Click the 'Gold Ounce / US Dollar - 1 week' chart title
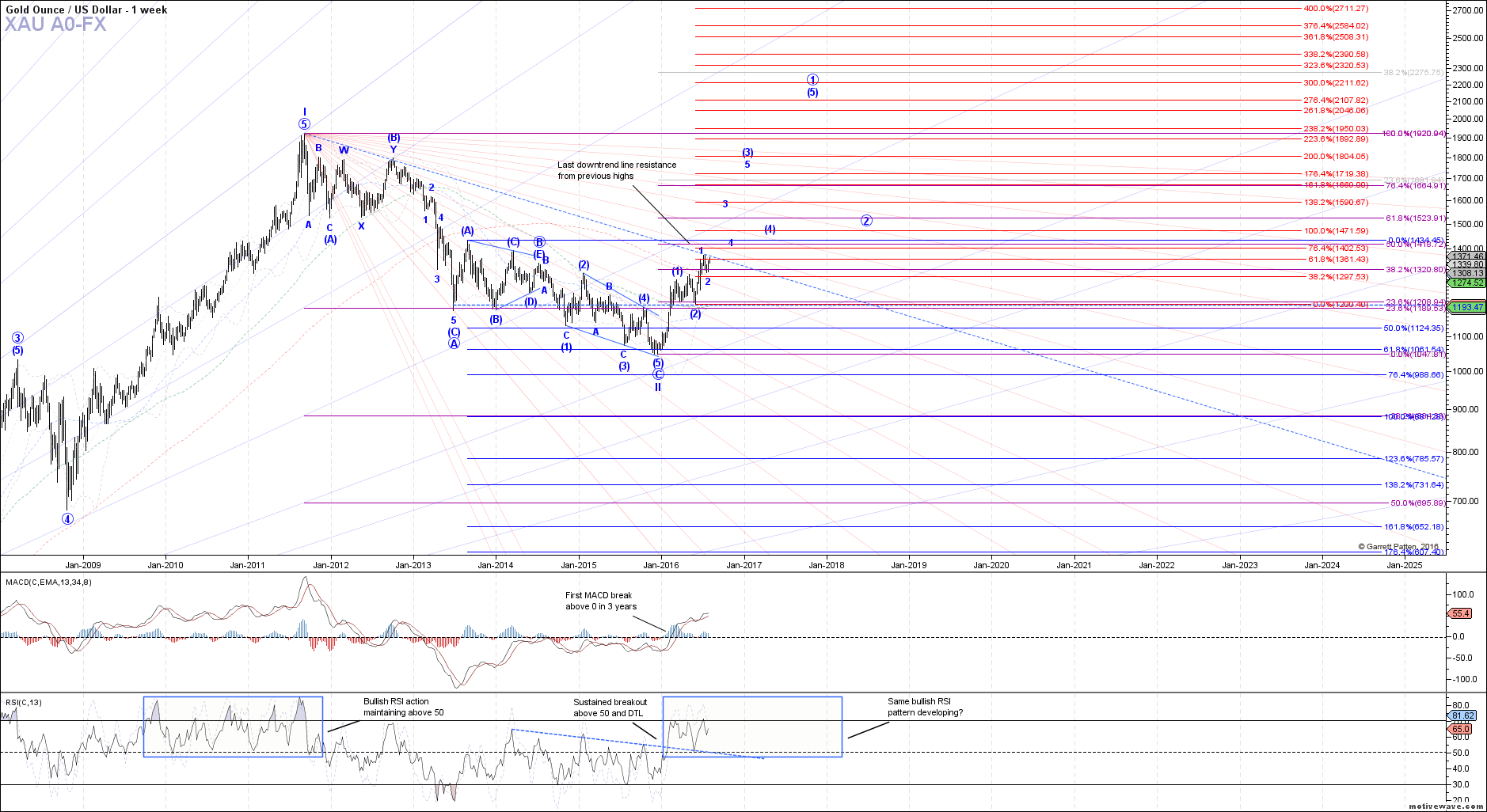Viewport: 1487px width, 812px height. tap(87, 9)
